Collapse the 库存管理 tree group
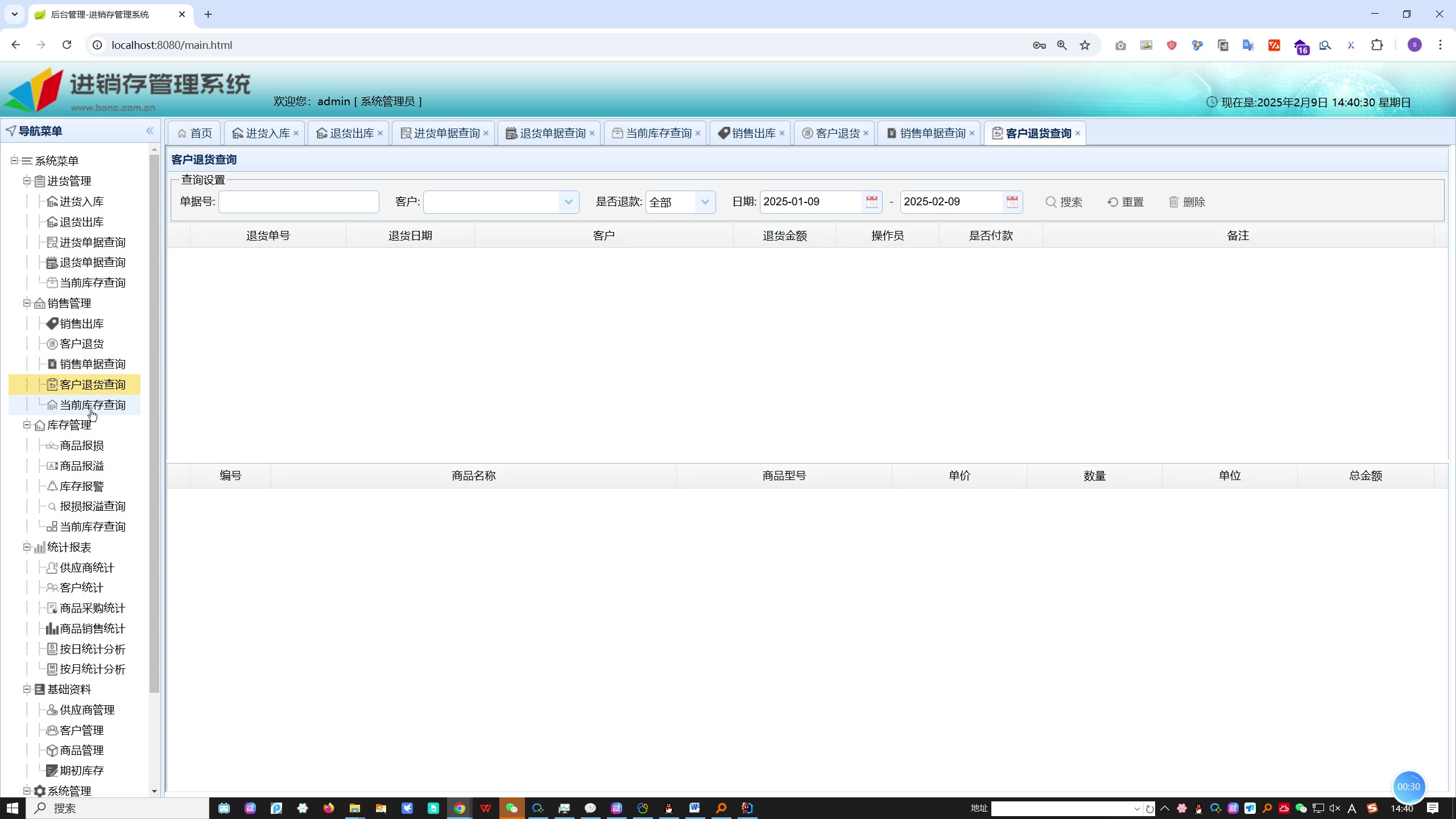Image resolution: width=1456 pixels, height=819 pixels. coord(27,425)
